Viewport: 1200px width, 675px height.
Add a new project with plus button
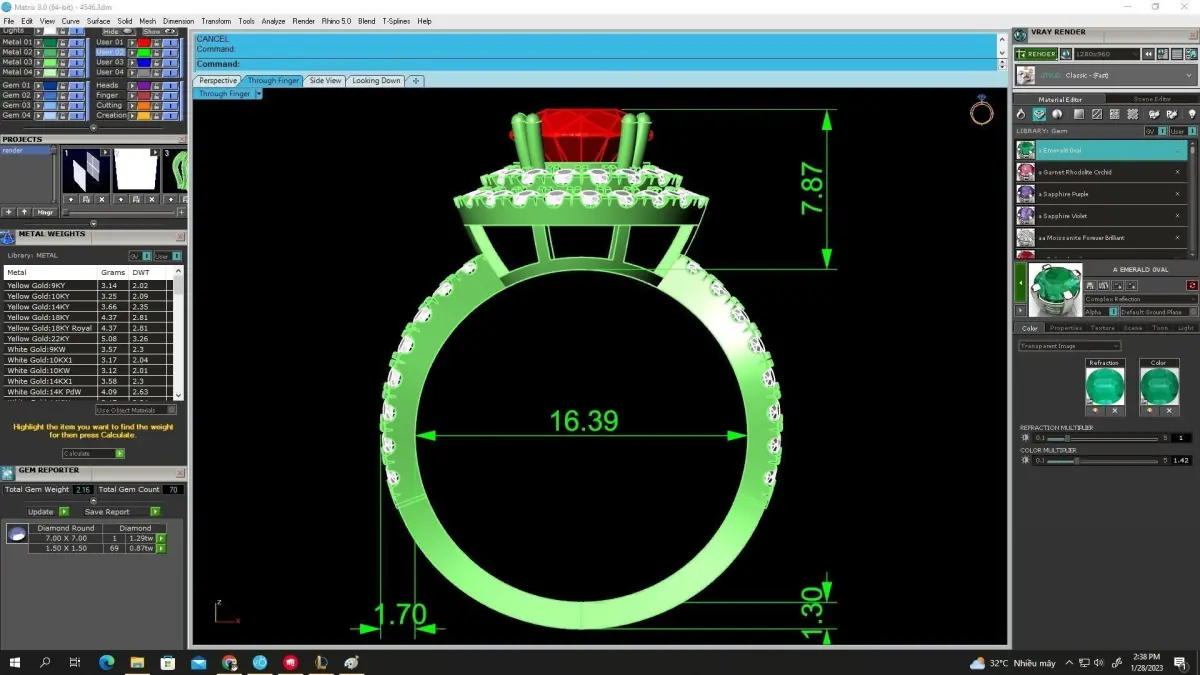click(8, 212)
